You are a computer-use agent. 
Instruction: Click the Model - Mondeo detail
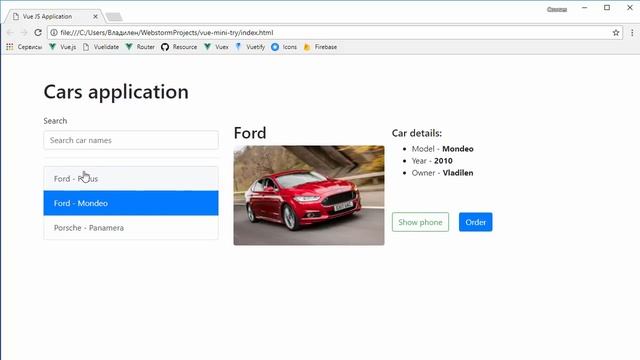pos(442,149)
